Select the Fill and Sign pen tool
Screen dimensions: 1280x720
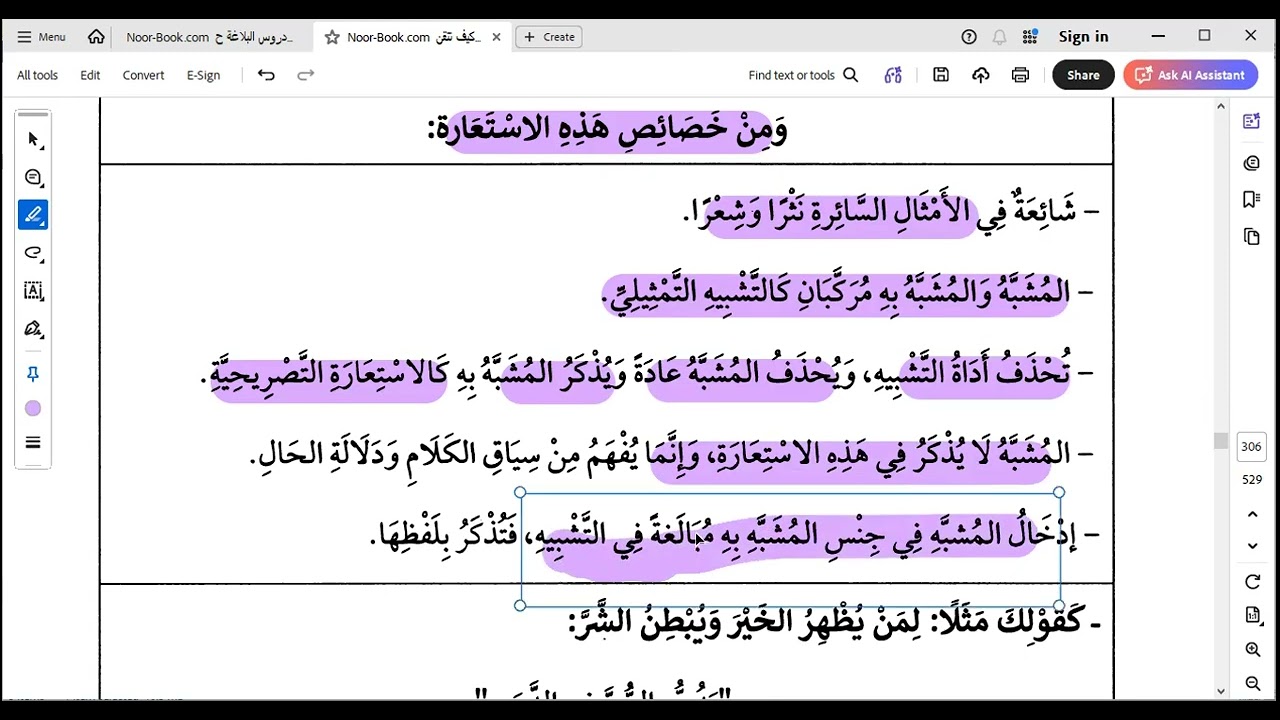(33, 329)
